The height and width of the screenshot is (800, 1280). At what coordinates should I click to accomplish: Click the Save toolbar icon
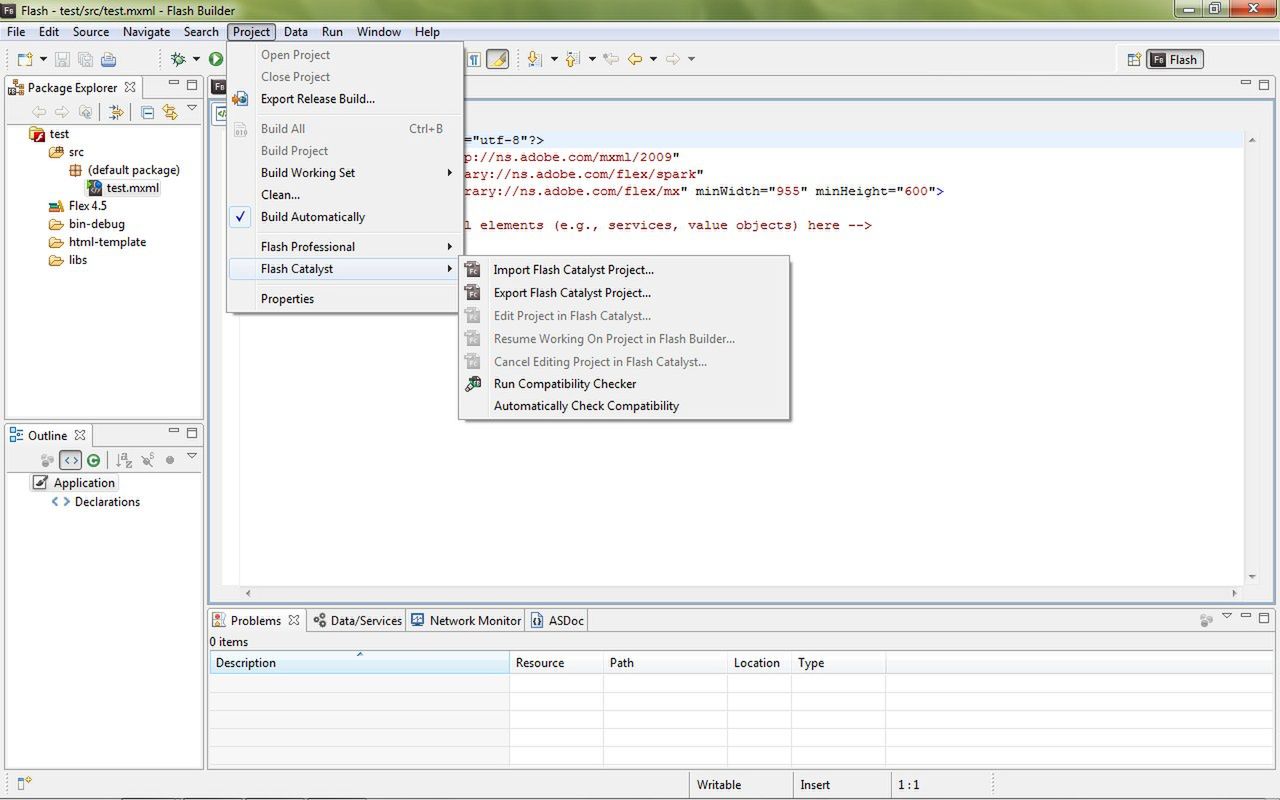point(62,59)
